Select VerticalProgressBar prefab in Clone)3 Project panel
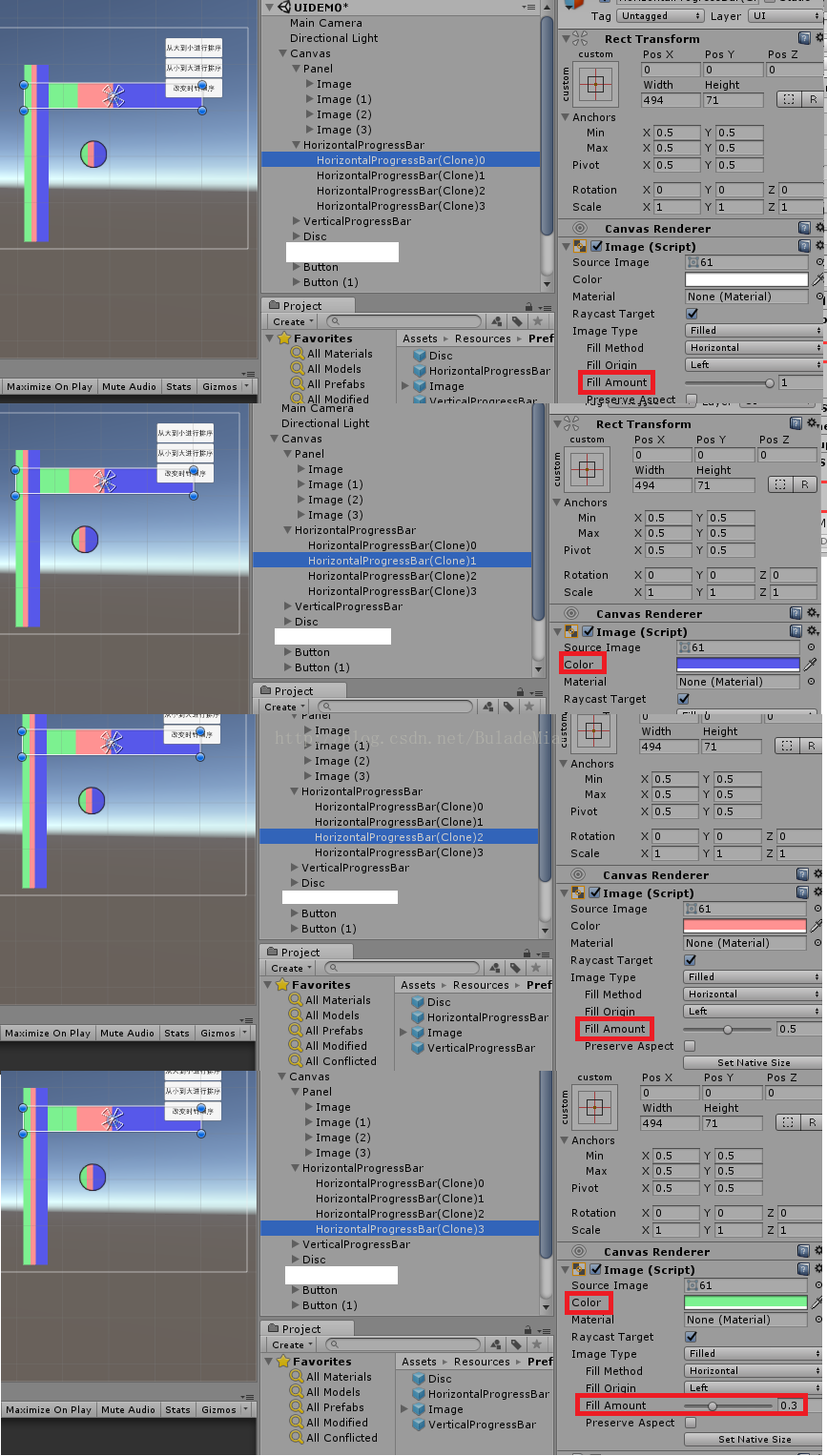This screenshot has height=1456, width=827. pyautogui.click(x=473, y=1425)
